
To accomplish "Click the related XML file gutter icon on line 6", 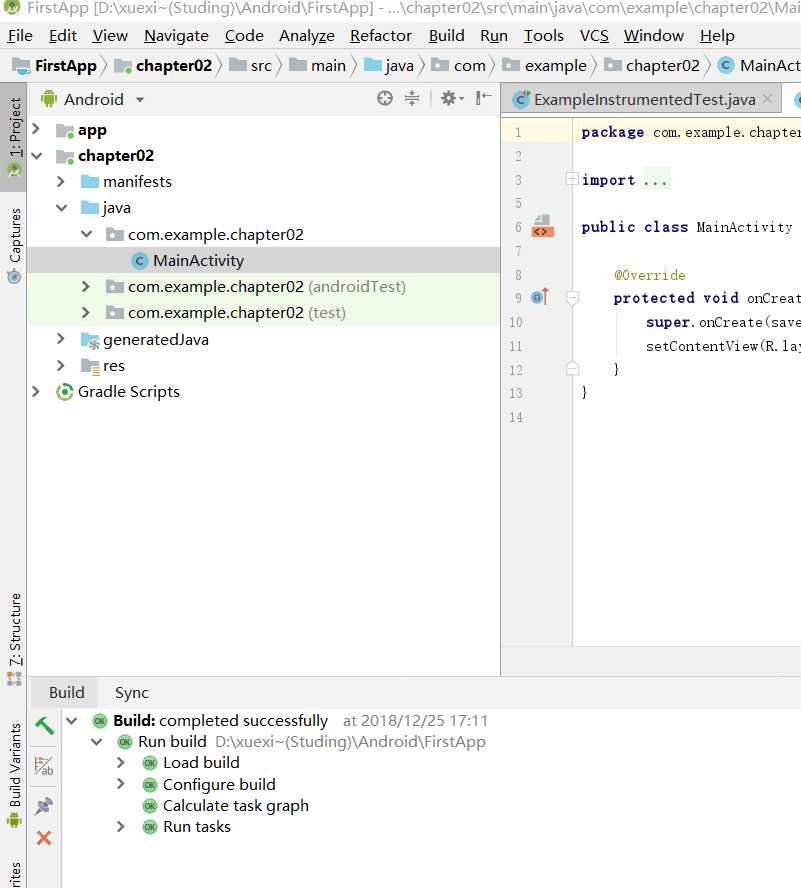I will (x=542, y=226).
